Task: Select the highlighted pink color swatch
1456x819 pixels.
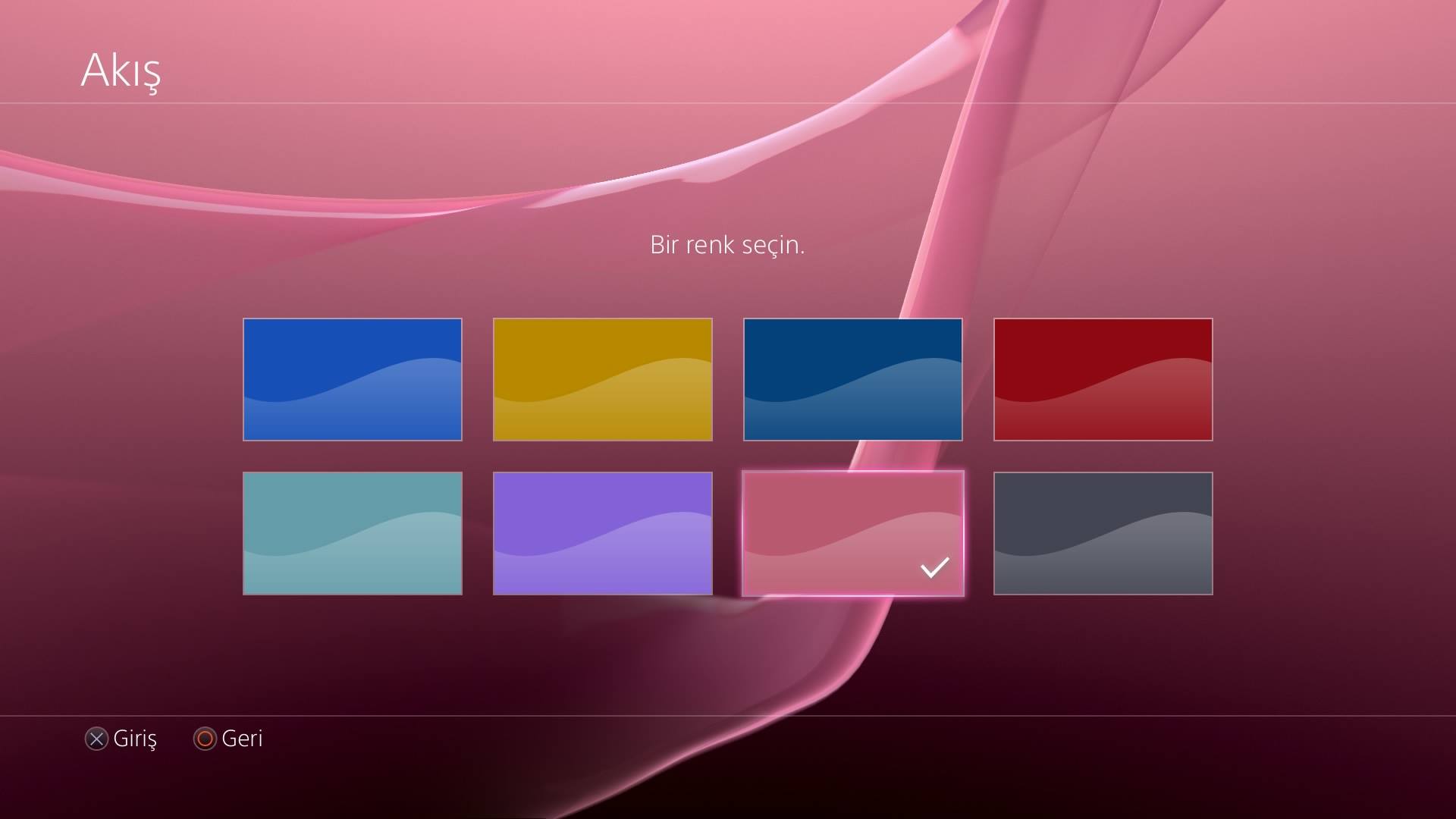Action: tap(852, 533)
